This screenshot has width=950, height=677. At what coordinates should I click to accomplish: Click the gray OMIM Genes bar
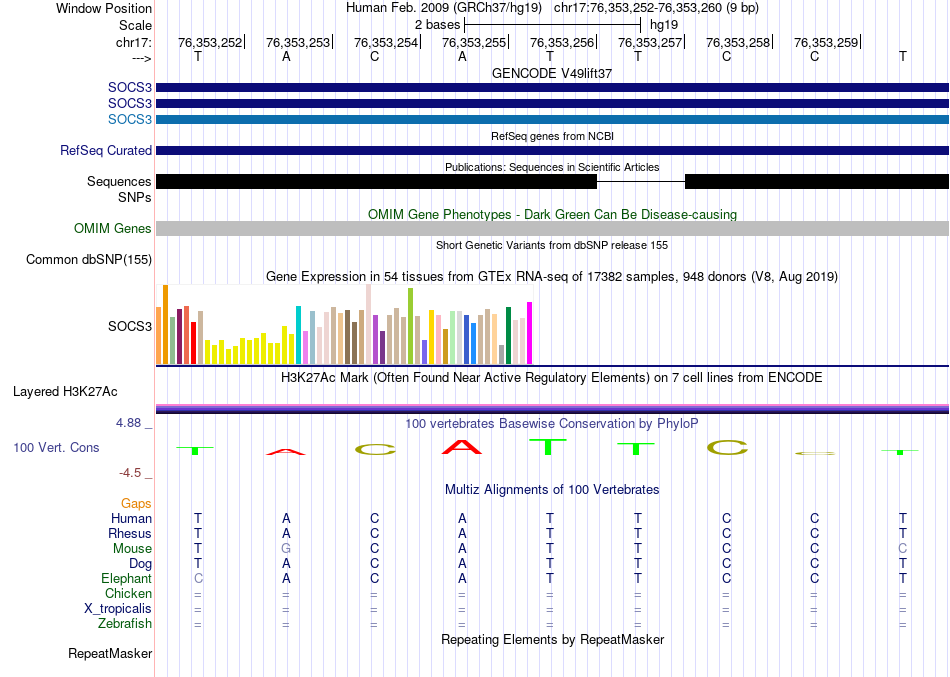[x=552, y=228]
